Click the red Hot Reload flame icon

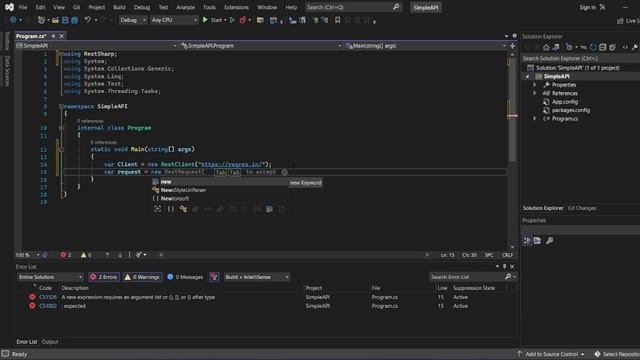pos(242,20)
